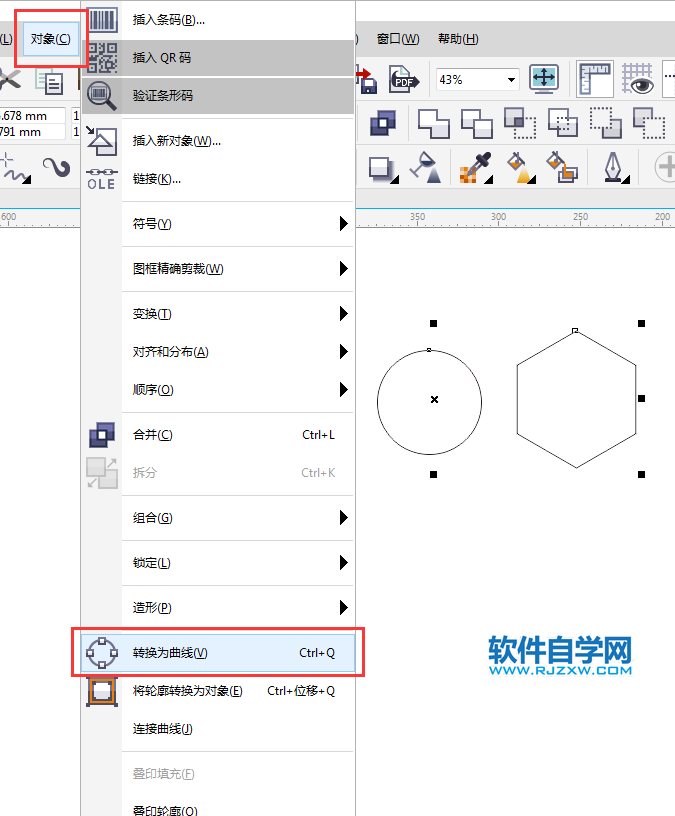Expand the 变换(T) submenu
This screenshot has height=816, width=675.
pos(218,314)
